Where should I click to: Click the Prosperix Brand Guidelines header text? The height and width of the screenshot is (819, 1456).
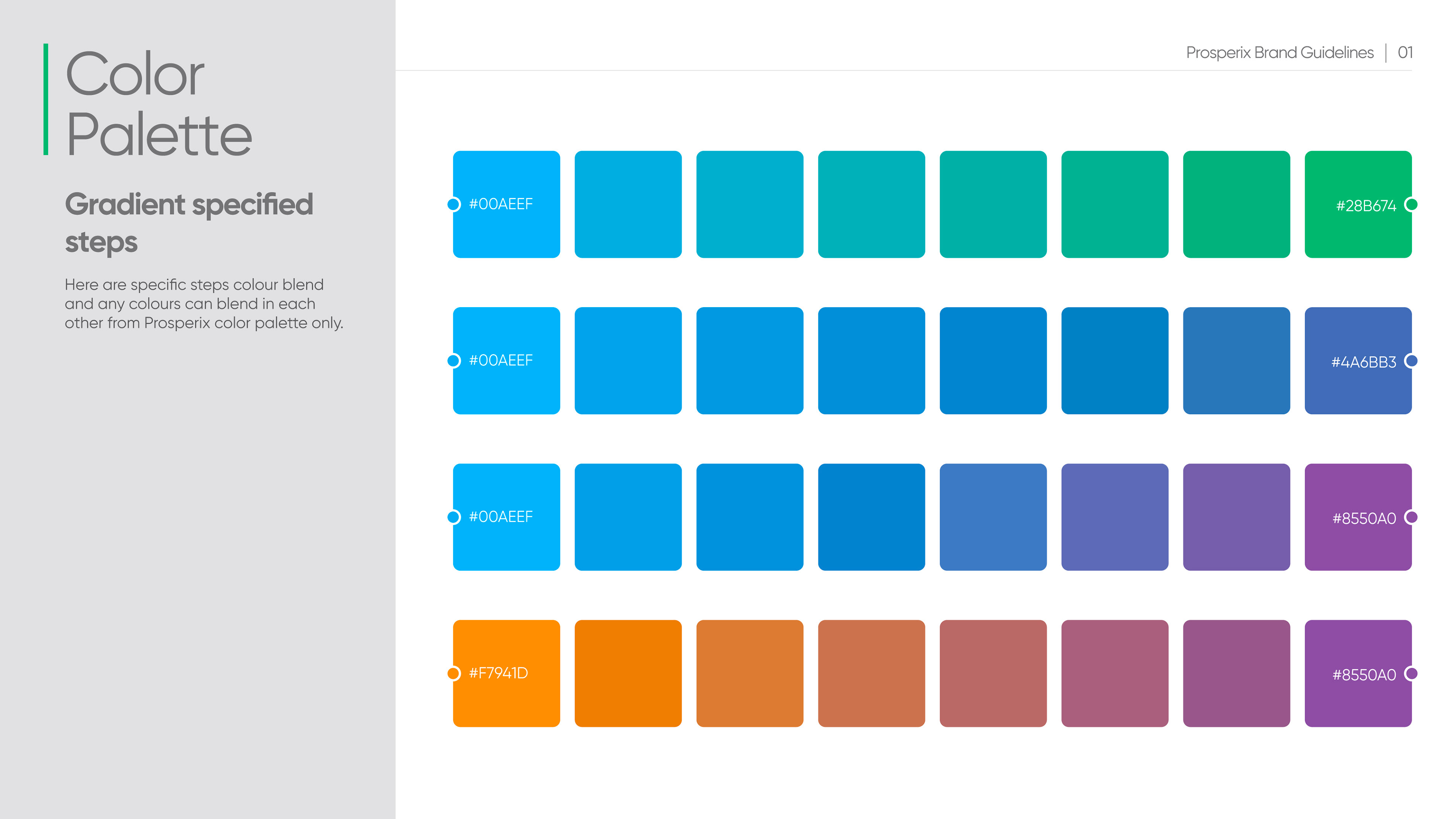tap(1280, 53)
